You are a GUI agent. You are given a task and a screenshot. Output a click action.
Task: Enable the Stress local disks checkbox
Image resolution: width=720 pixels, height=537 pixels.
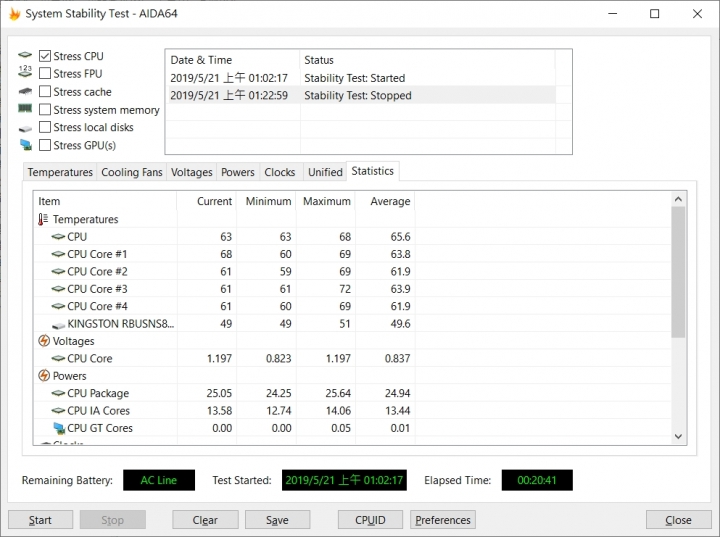point(45,127)
